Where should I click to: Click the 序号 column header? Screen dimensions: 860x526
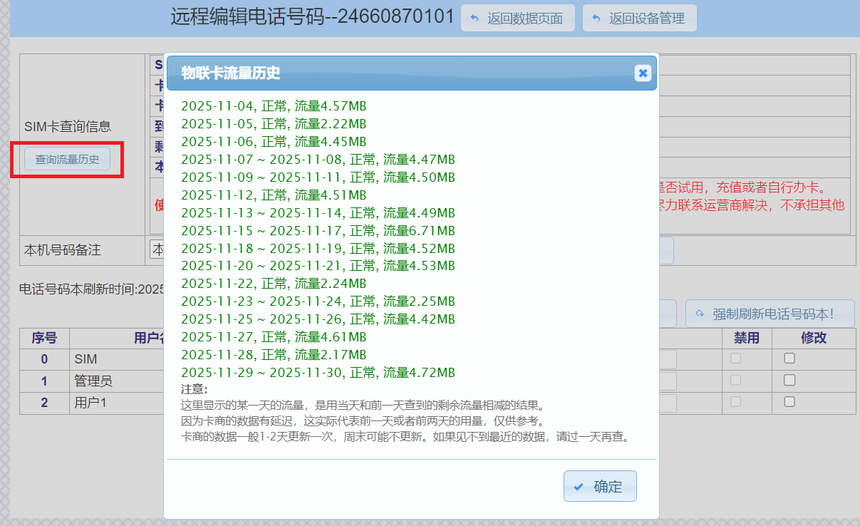click(x=44, y=338)
